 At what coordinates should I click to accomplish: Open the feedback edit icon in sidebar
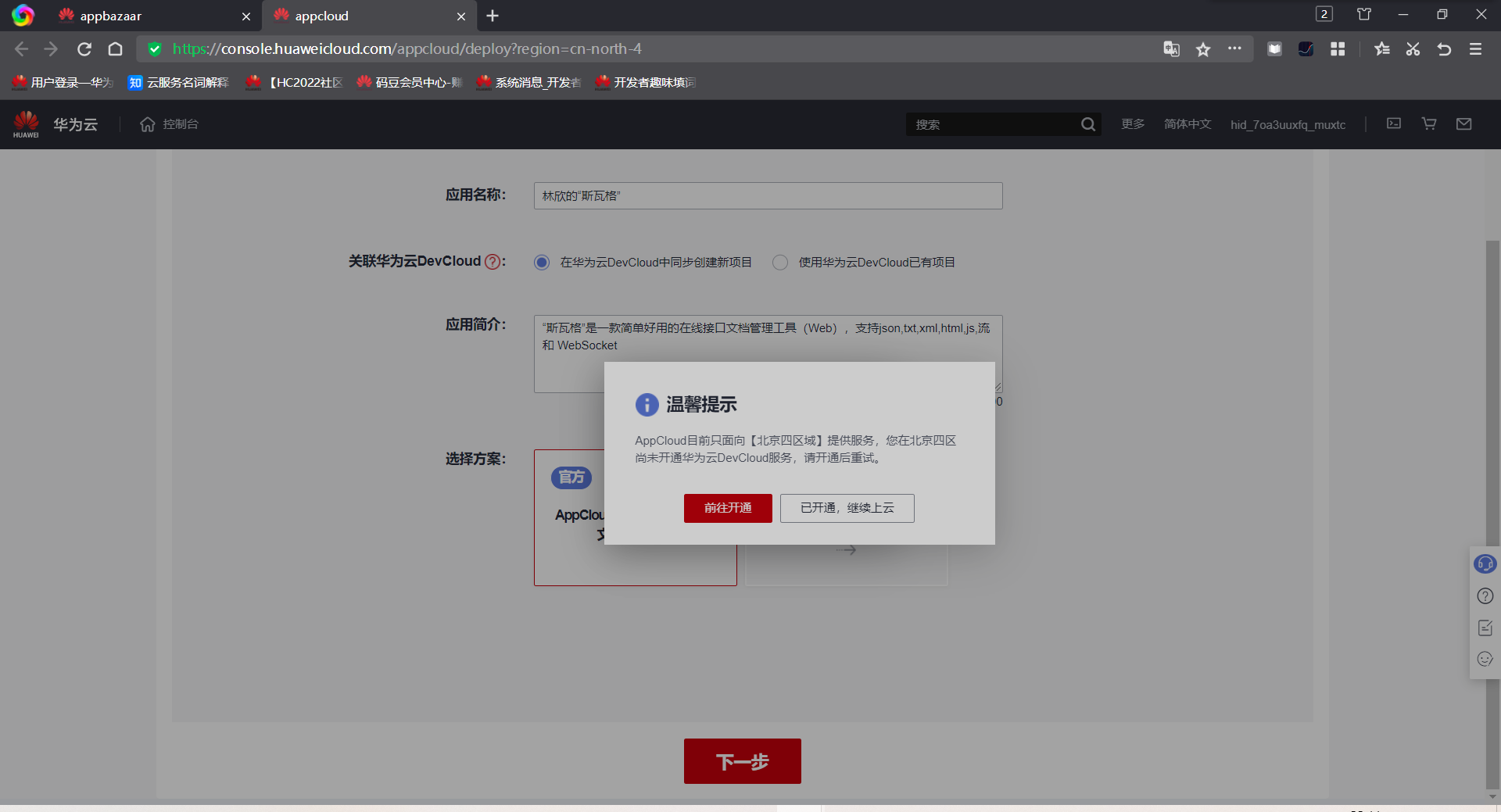tap(1485, 628)
